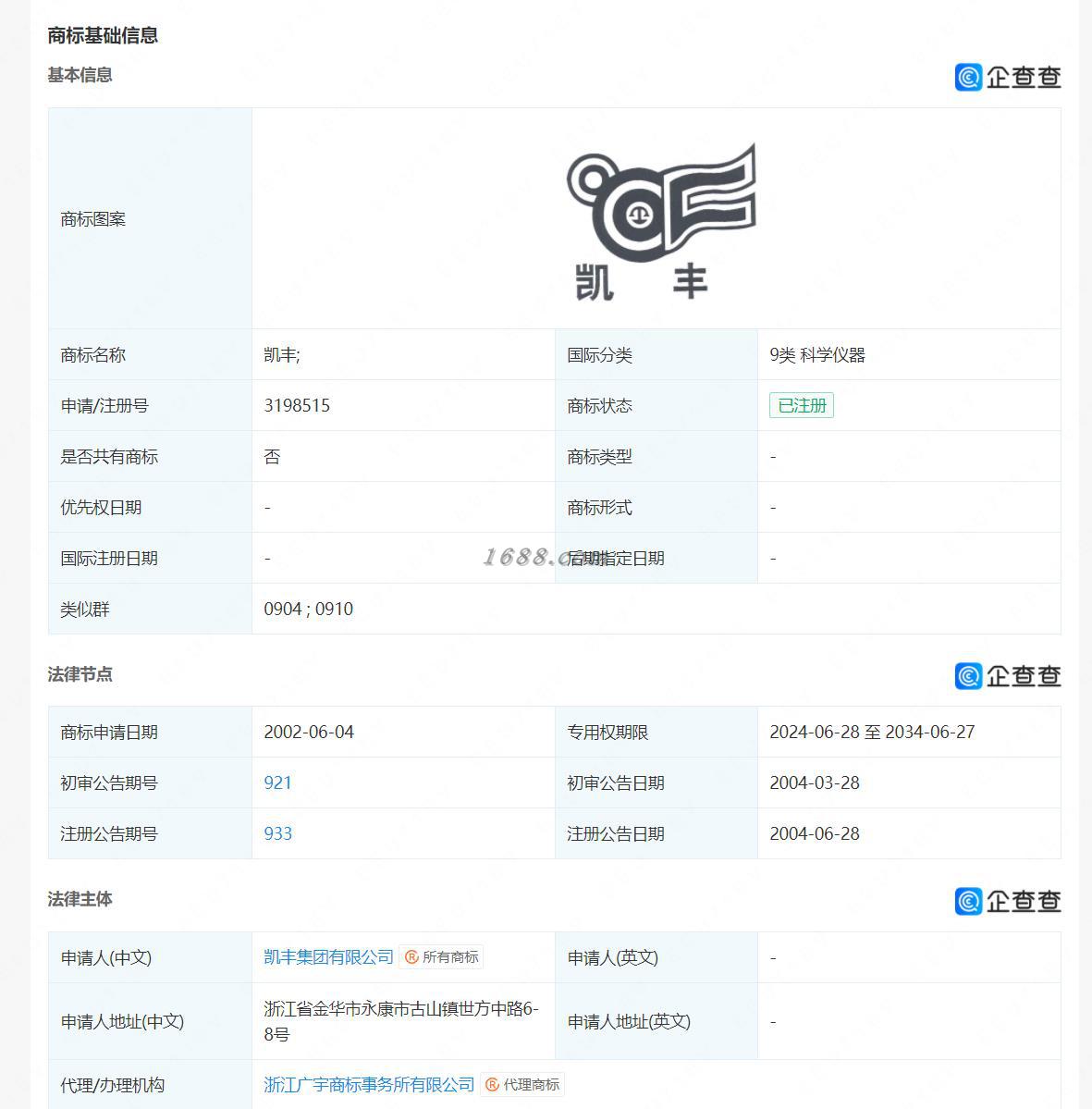Click the Qichacha logo beside 法律节点

tap(1008, 676)
